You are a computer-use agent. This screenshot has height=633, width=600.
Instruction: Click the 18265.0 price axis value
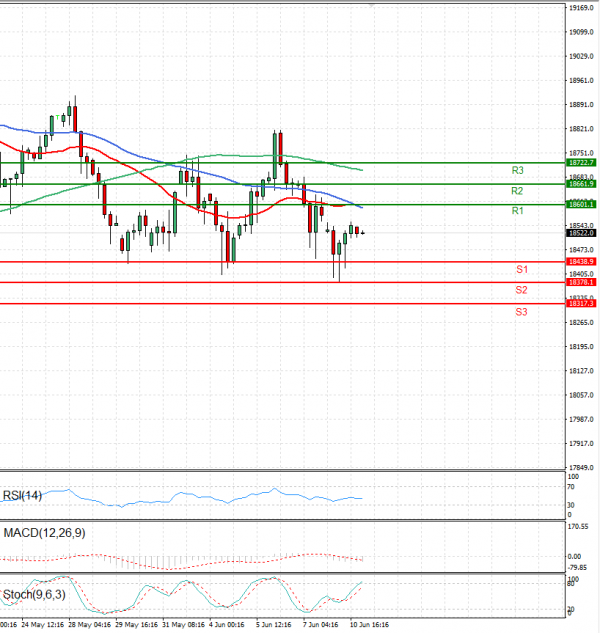[x=581, y=323]
